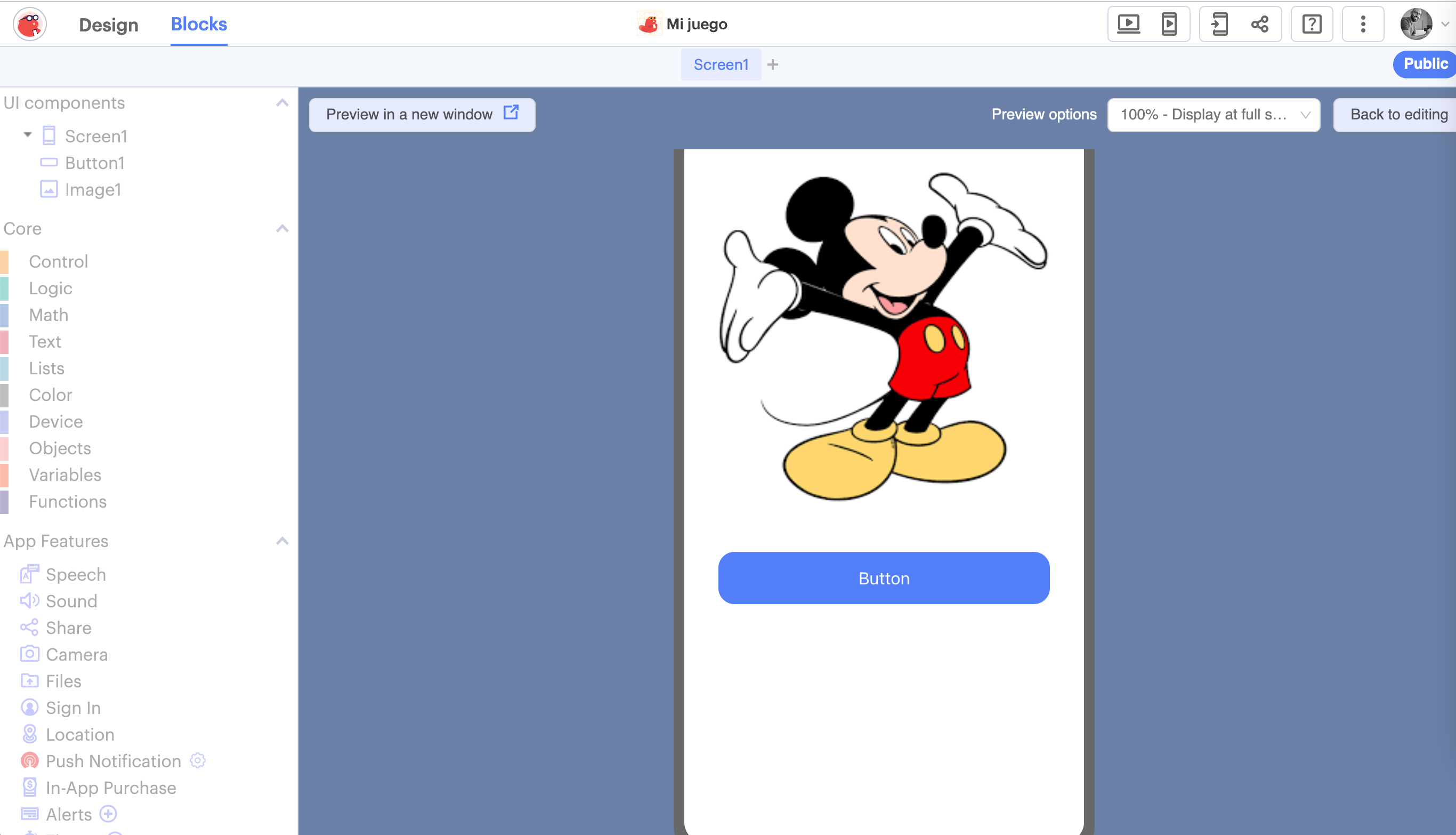Click the share project icon
Screen dimensions: 1456x835
(x=1260, y=24)
